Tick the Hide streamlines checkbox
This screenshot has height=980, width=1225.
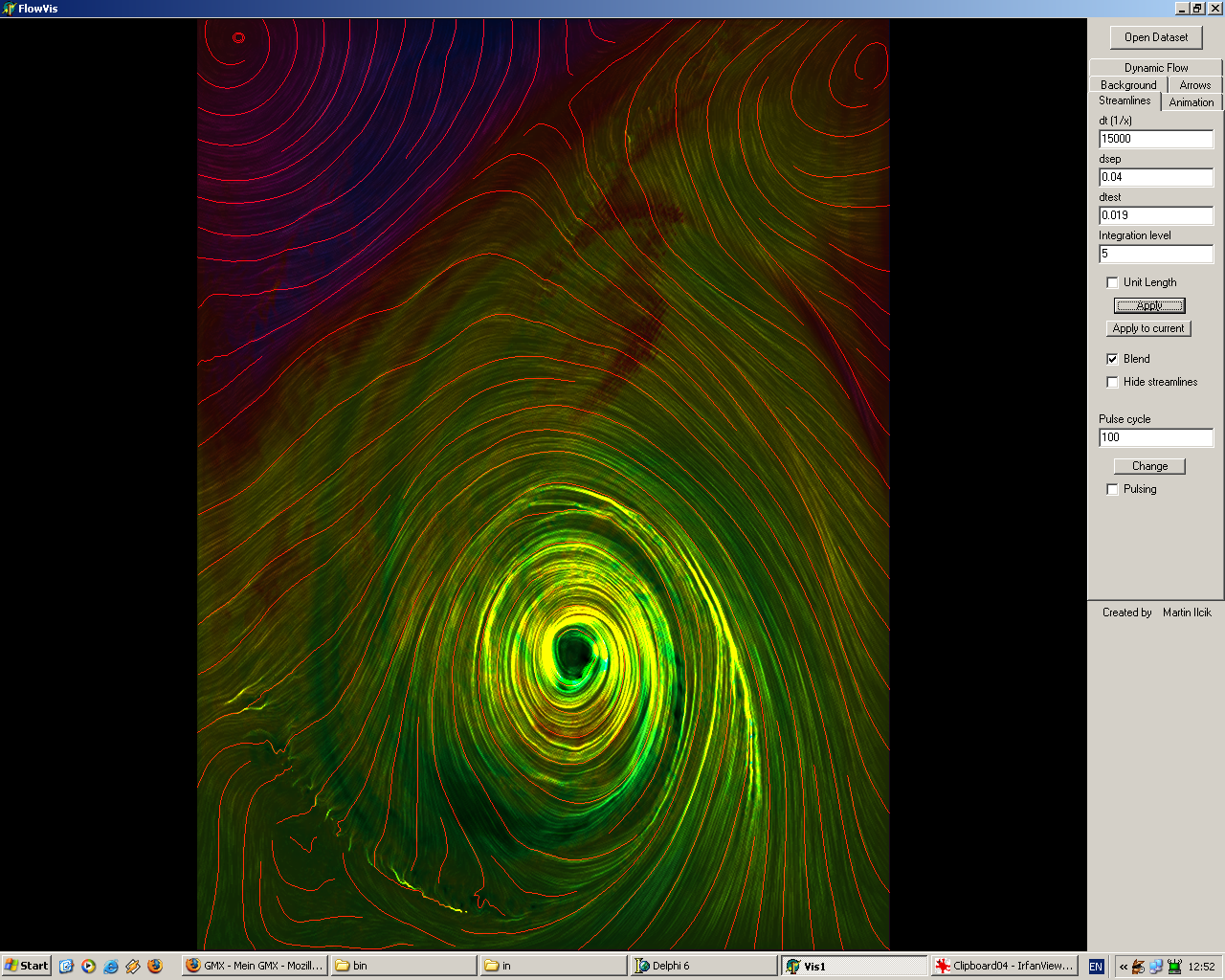1112,382
